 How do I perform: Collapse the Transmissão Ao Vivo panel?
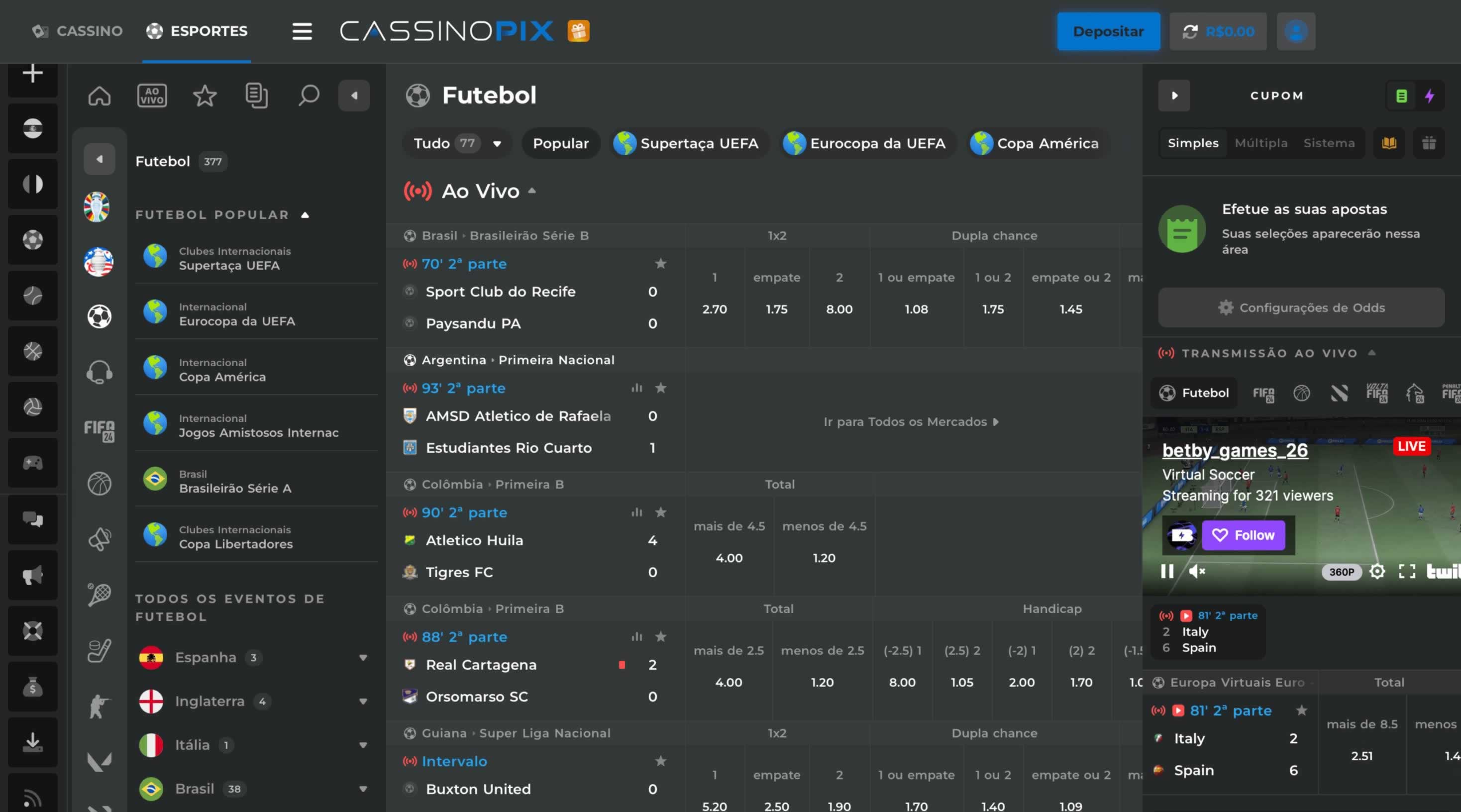[x=1372, y=353]
